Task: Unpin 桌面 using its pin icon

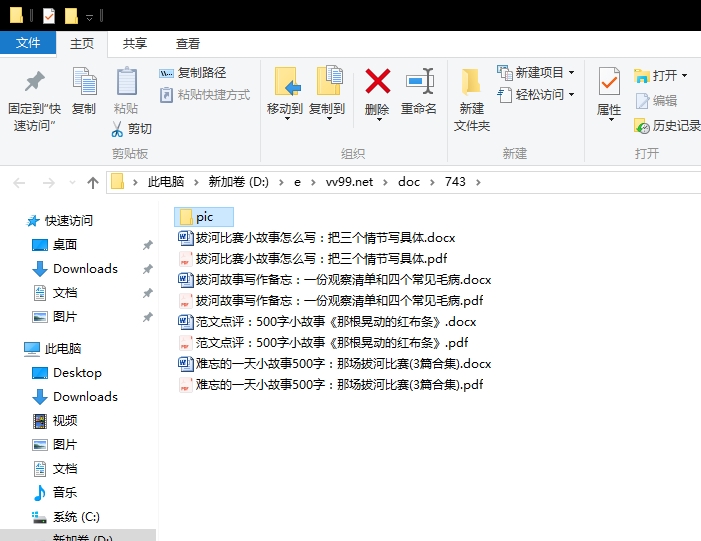Action: click(x=148, y=245)
